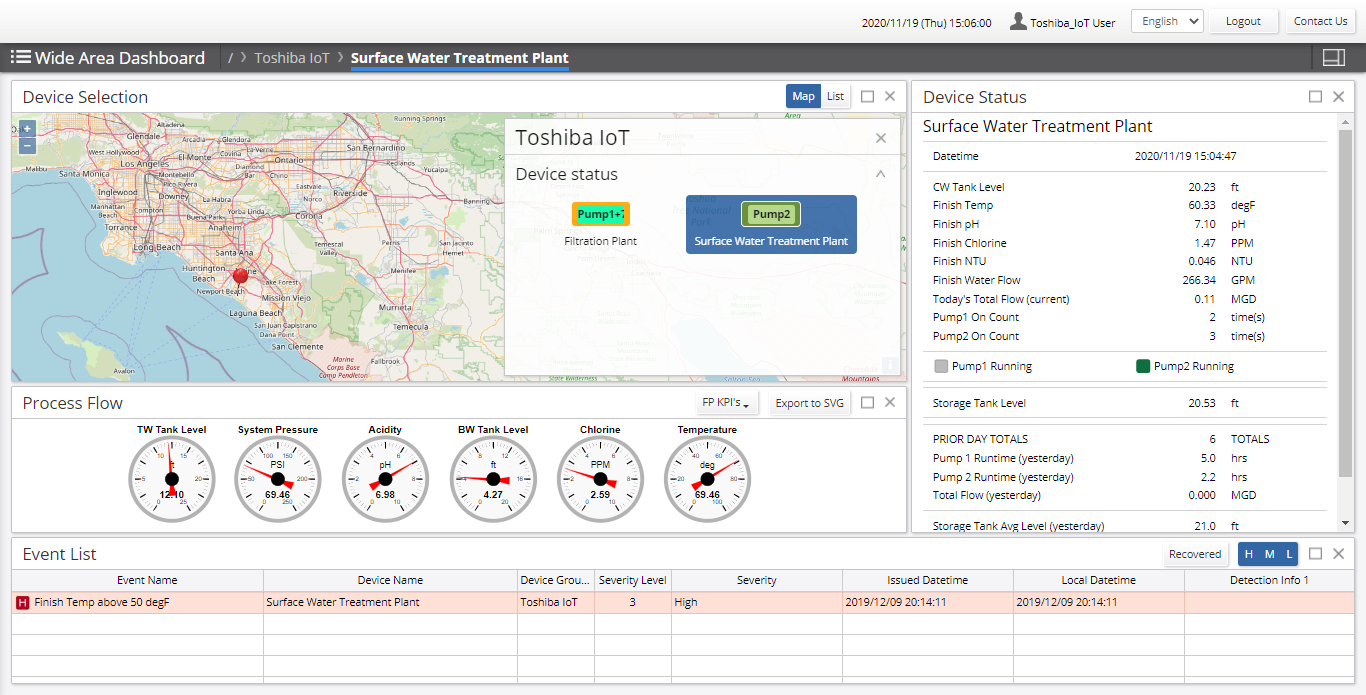Switch Device Selection to Map view

[803, 96]
